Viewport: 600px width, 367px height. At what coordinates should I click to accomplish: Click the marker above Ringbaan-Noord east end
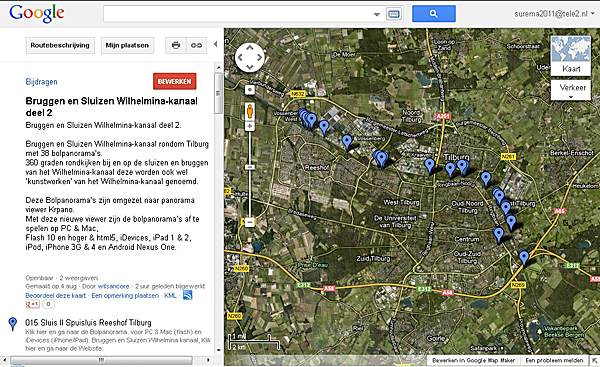click(x=486, y=179)
